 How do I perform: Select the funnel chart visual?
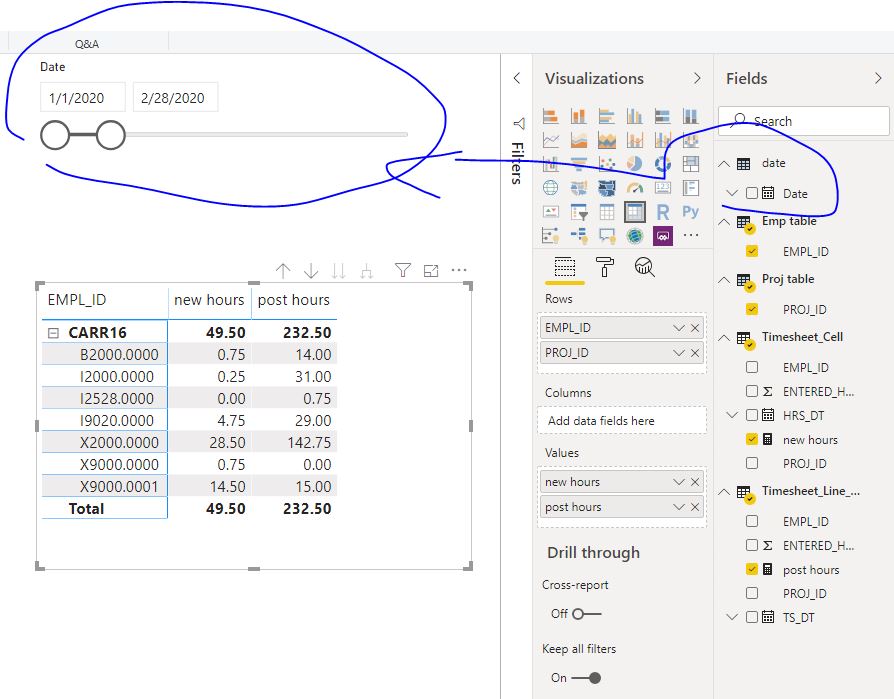coord(578,164)
